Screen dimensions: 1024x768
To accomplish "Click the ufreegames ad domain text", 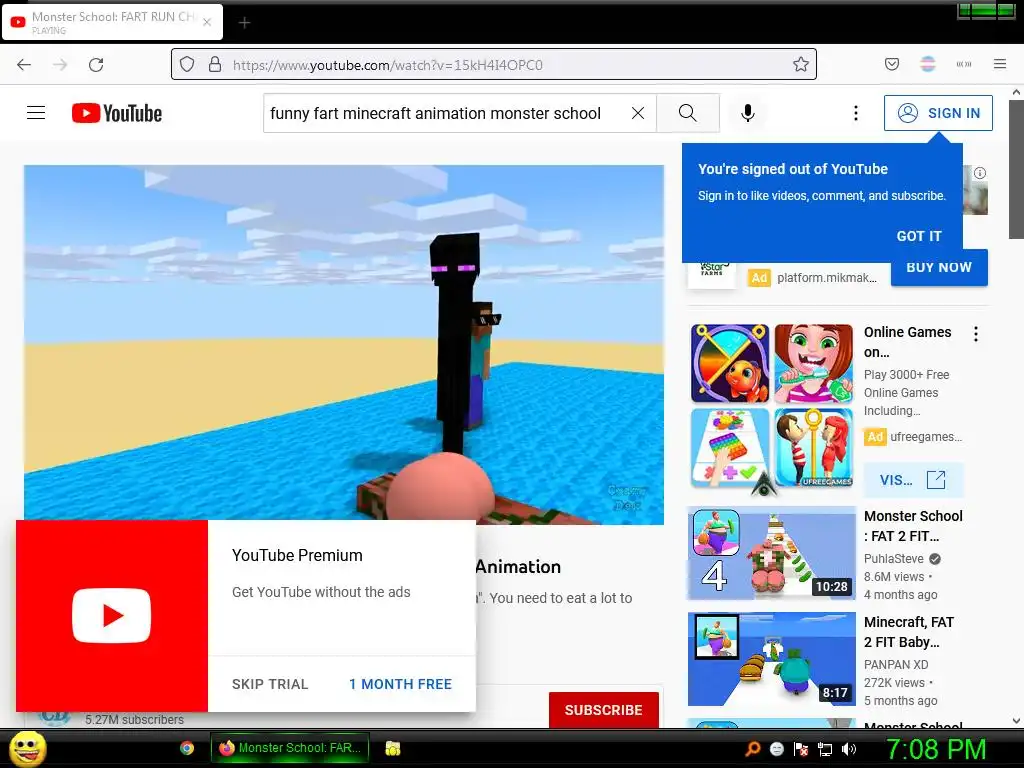I will pyautogui.click(x=925, y=437).
